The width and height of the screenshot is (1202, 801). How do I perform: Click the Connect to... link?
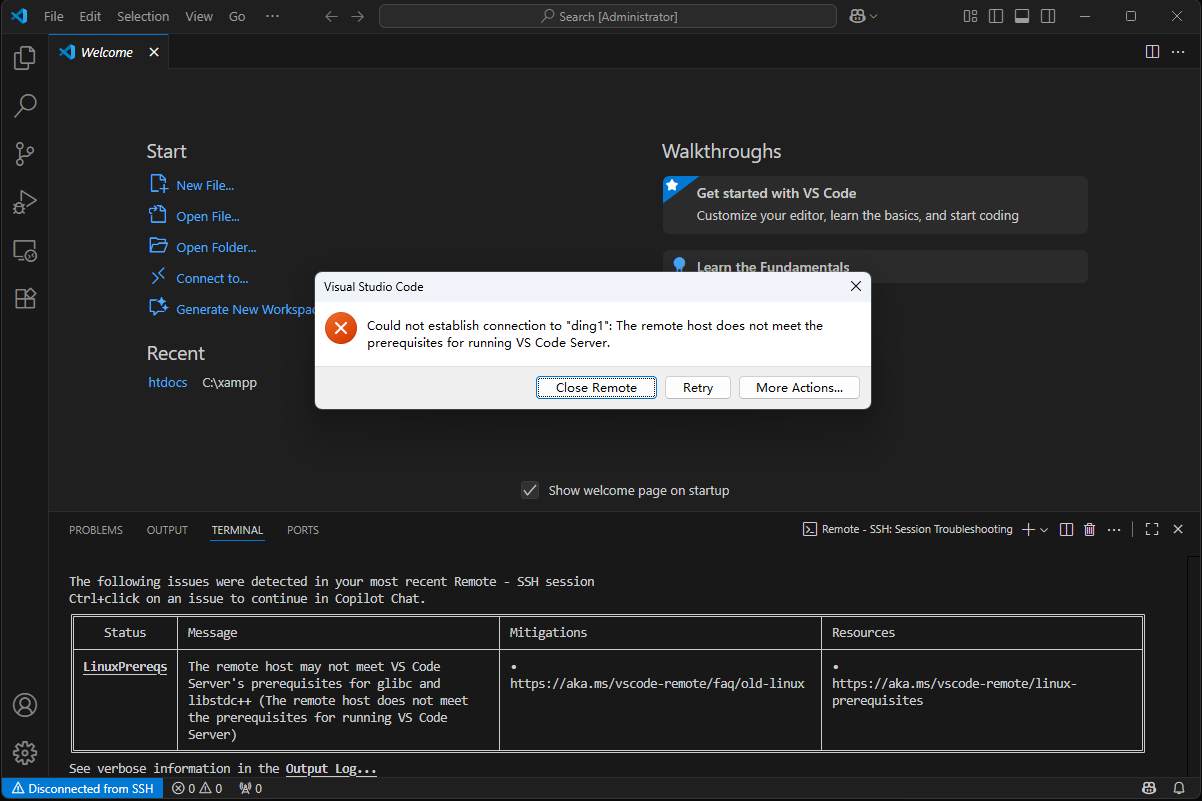point(212,278)
